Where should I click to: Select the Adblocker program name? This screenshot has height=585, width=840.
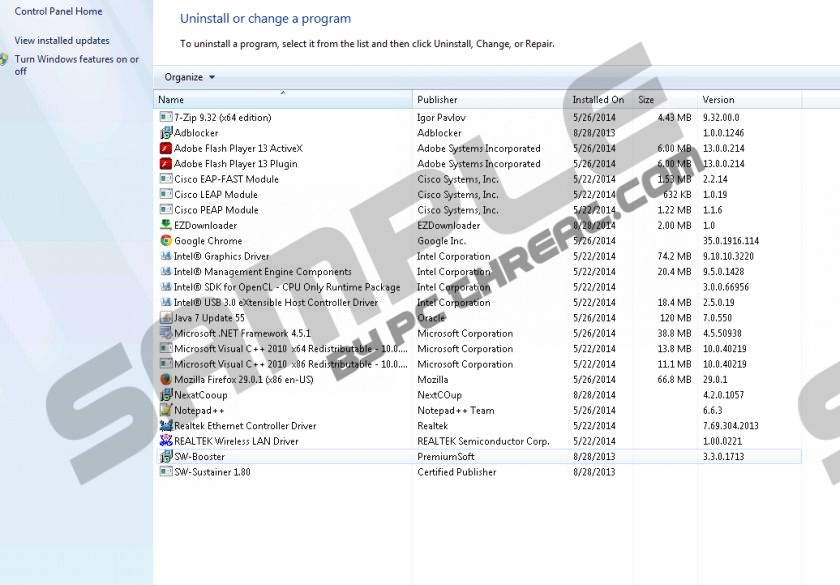coord(196,133)
